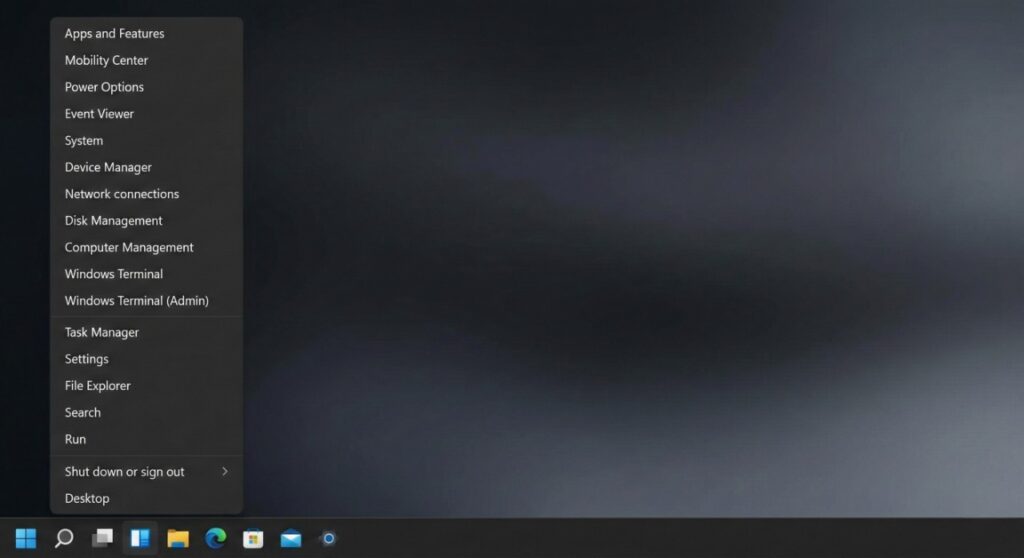Open Event Viewer from the menu
The height and width of the screenshot is (558, 1024).
99,114
